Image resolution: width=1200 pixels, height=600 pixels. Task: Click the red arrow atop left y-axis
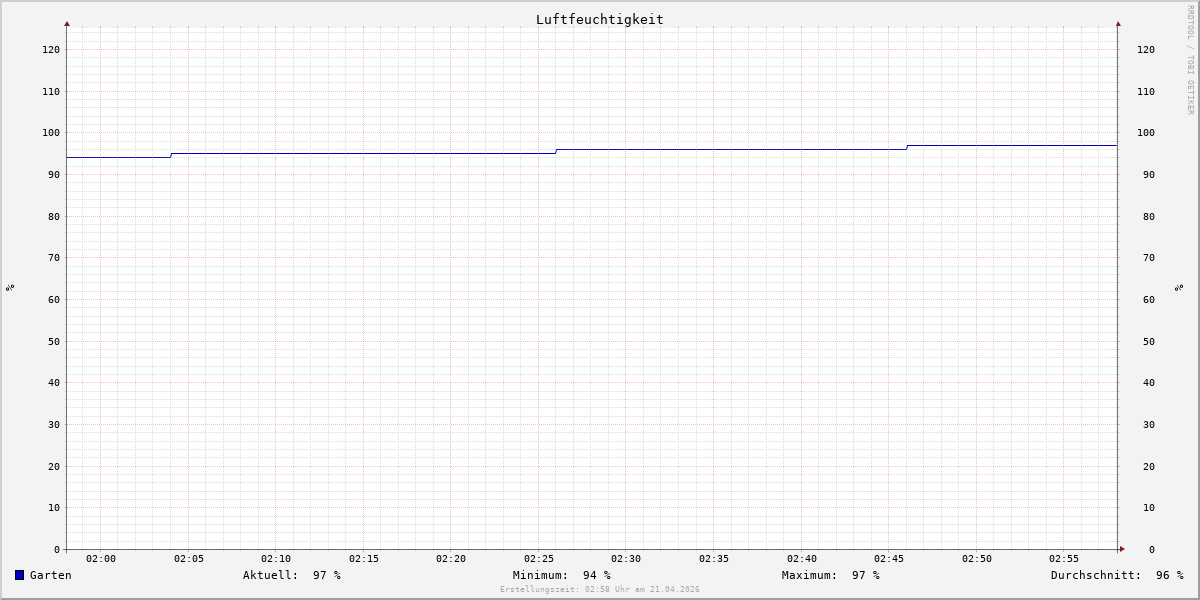pos(67,23)
